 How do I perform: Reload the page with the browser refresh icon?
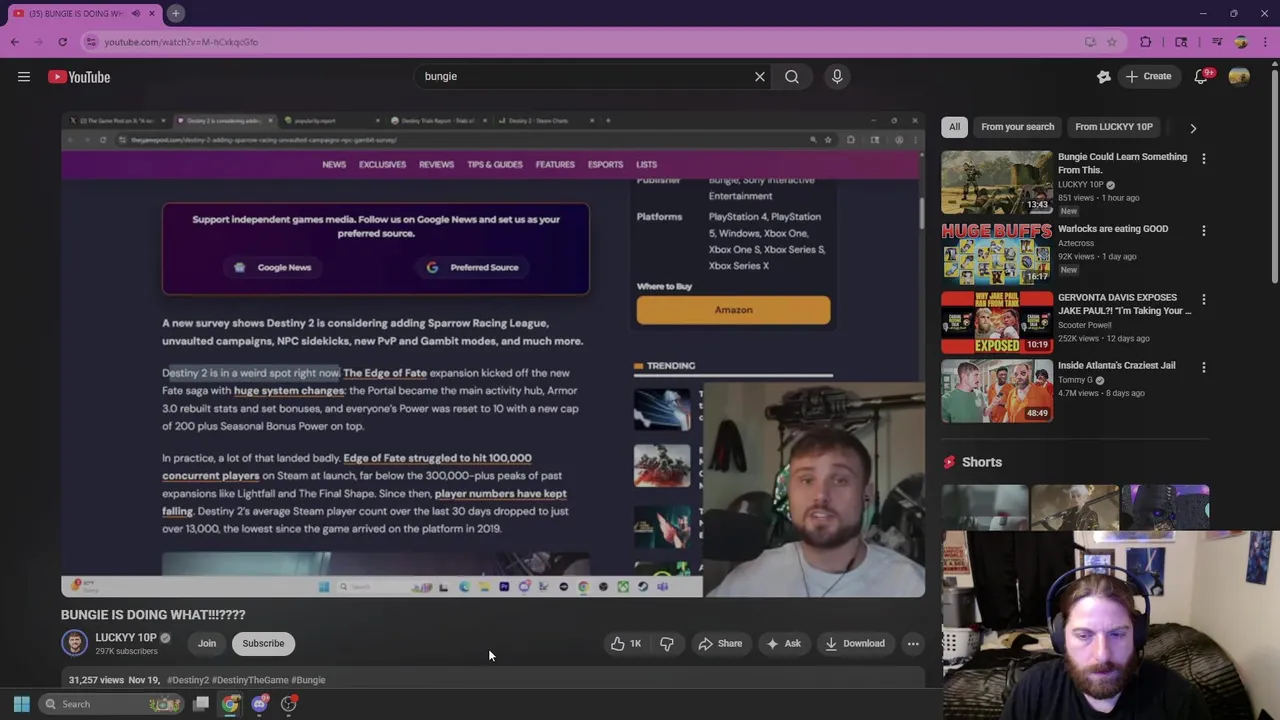coord(62,42)
